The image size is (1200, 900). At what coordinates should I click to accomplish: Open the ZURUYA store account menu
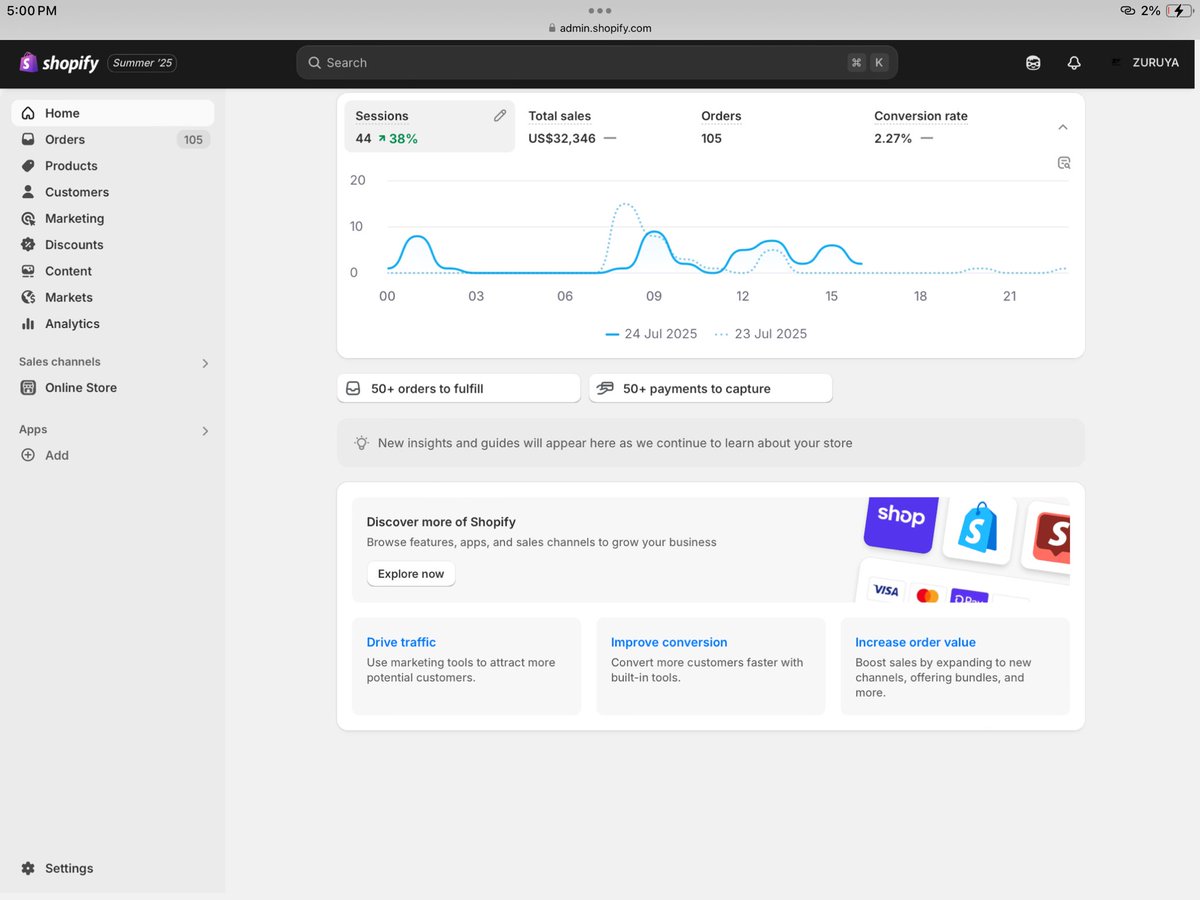tap(1145, 62)
